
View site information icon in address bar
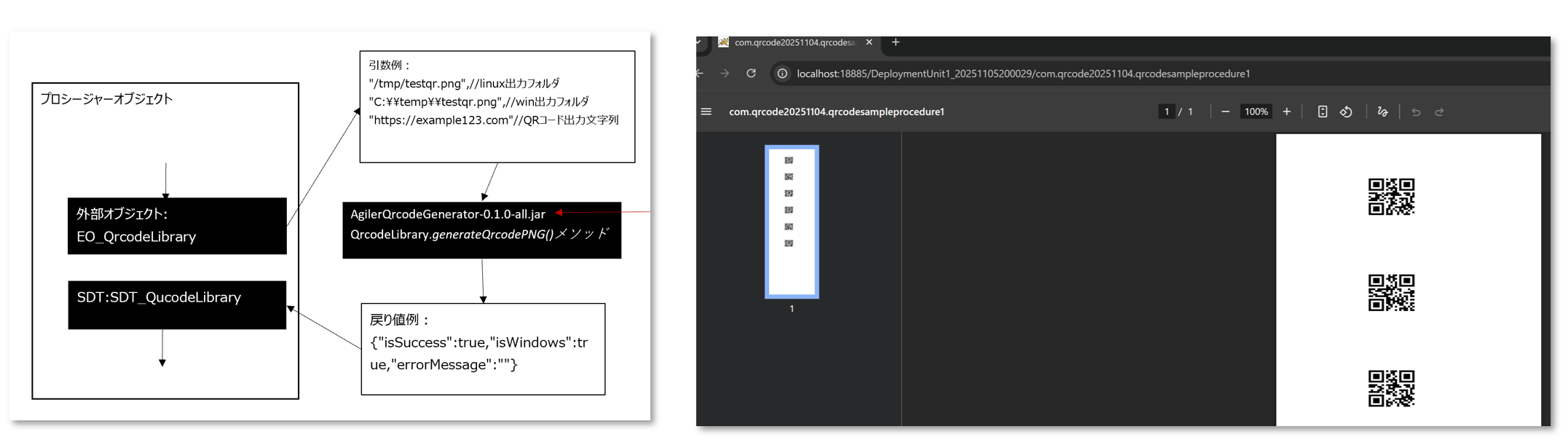click(781, 74)
